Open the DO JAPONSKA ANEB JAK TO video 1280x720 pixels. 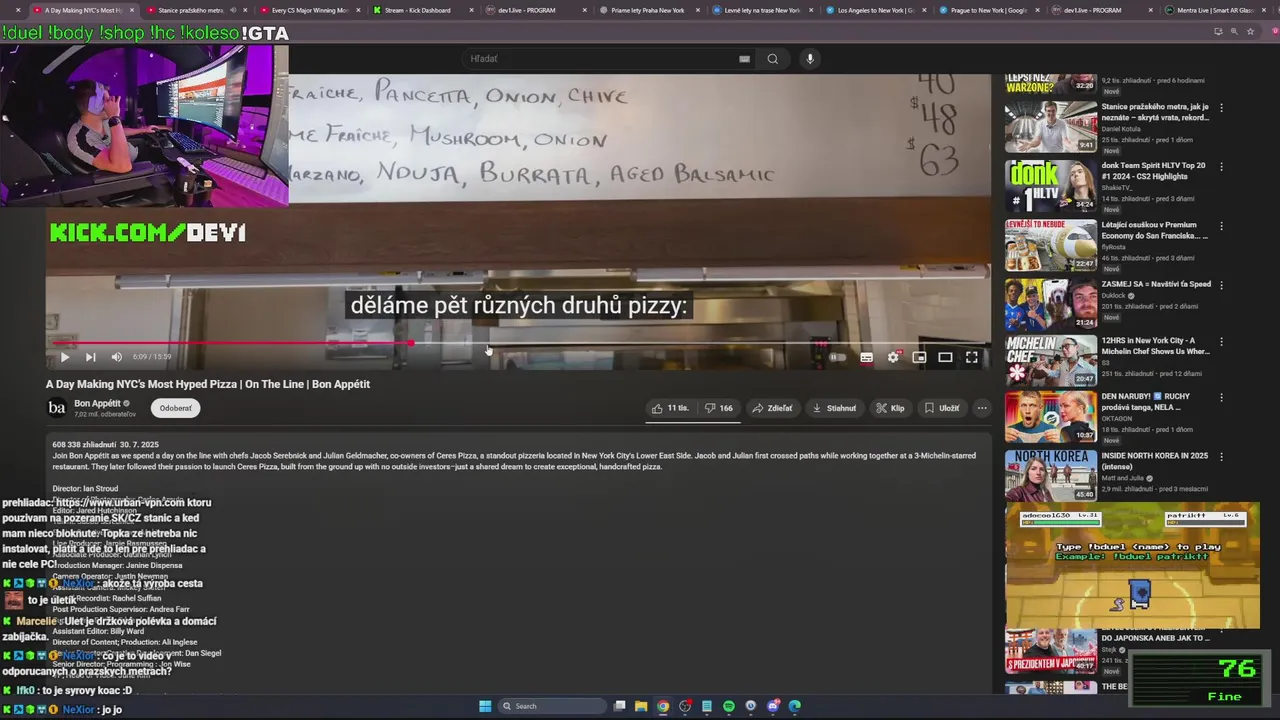pos(1155,638)
